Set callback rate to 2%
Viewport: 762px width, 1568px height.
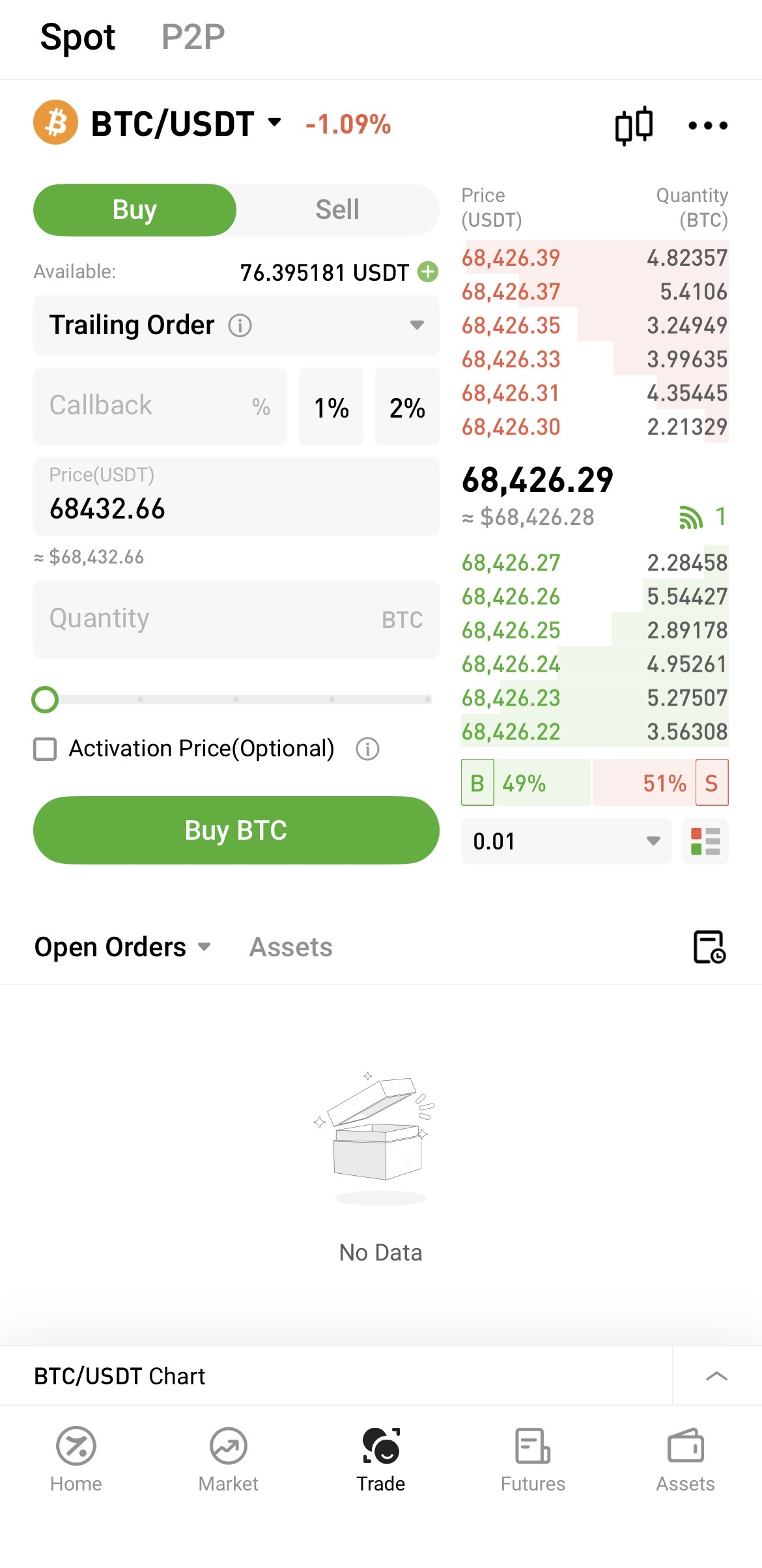click(407, 407)
